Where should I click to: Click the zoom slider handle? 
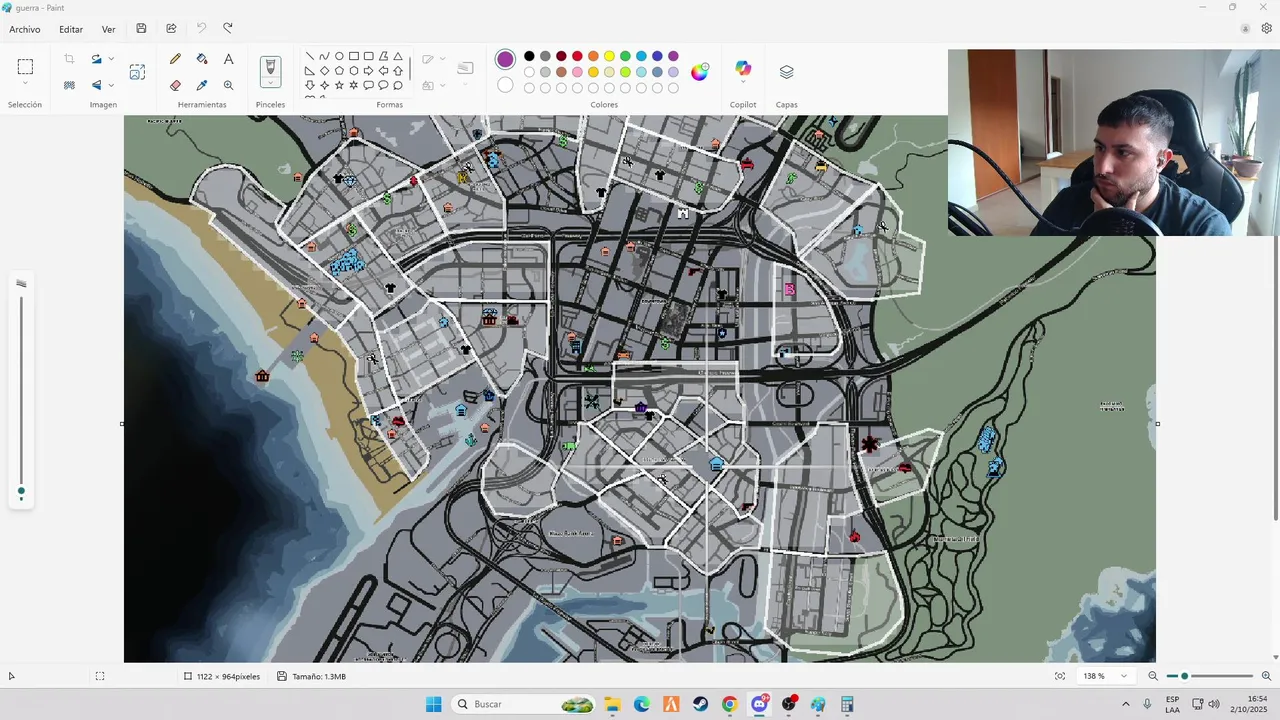(1185, 676)
